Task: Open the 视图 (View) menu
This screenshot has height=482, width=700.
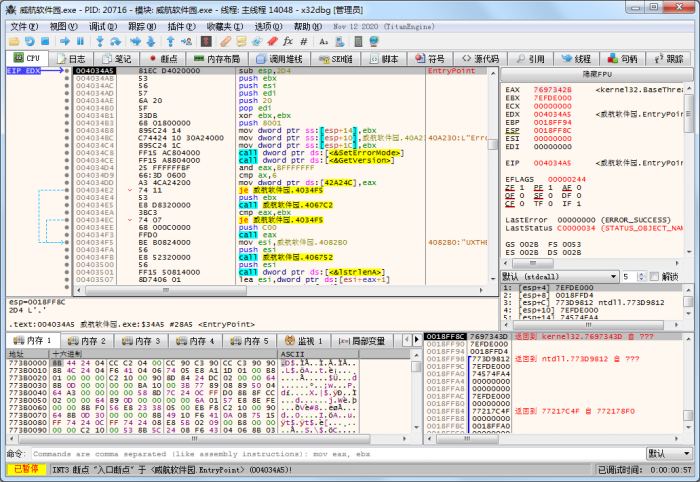Action: (x=63, y=27)
